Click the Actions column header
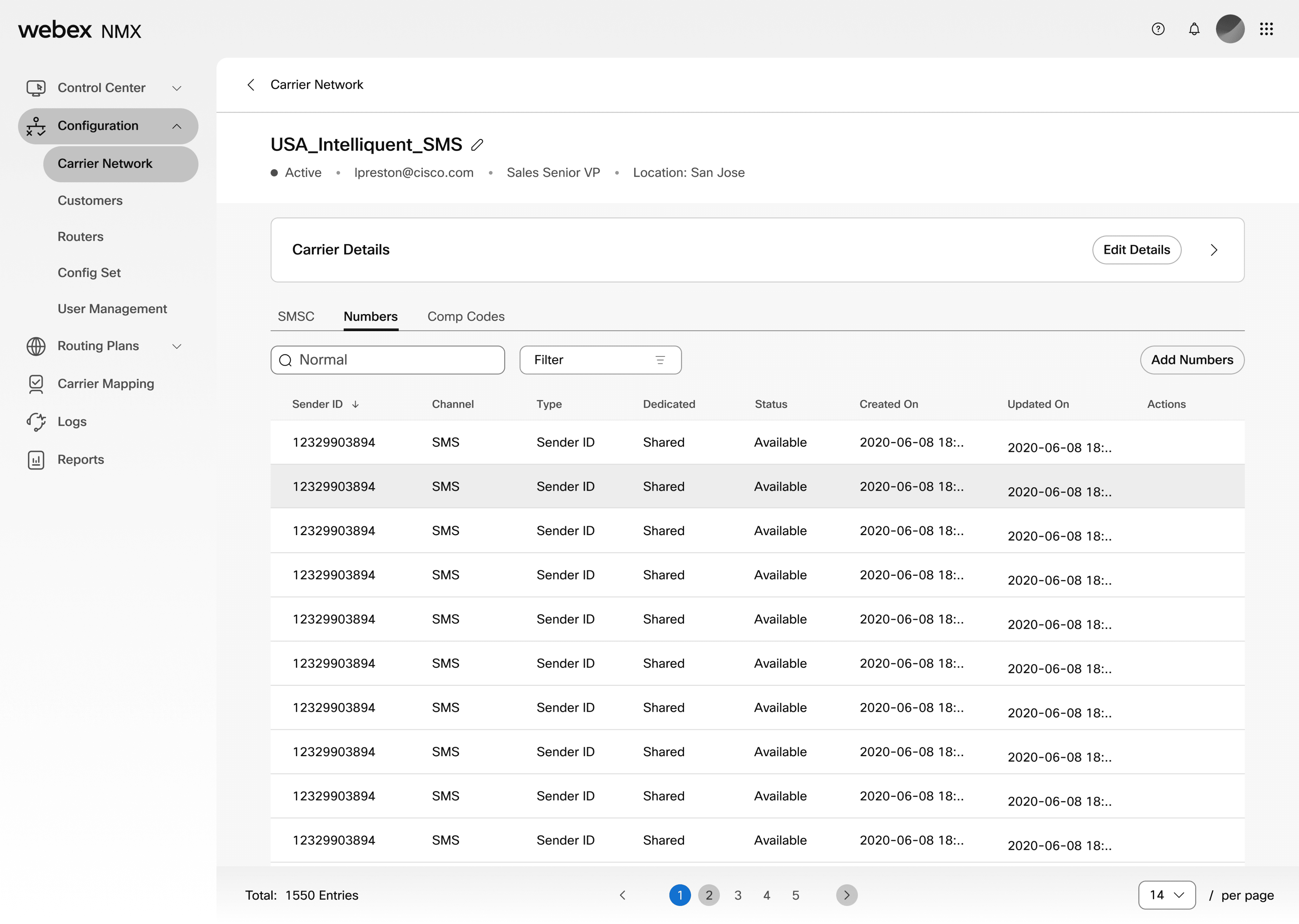Image resolution: width=1299 pixels, height=924 pixels. click(1166, 404)
